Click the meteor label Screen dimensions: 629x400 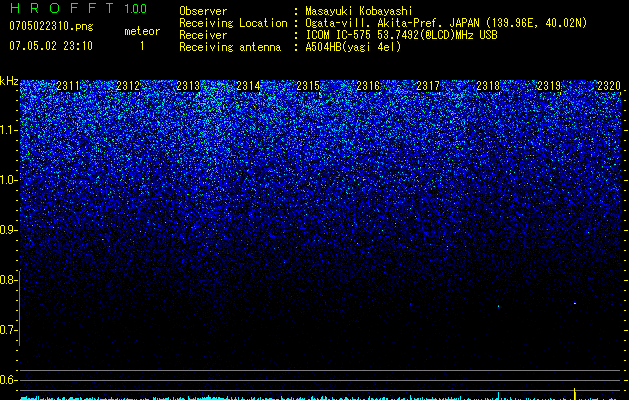point(142,31)
